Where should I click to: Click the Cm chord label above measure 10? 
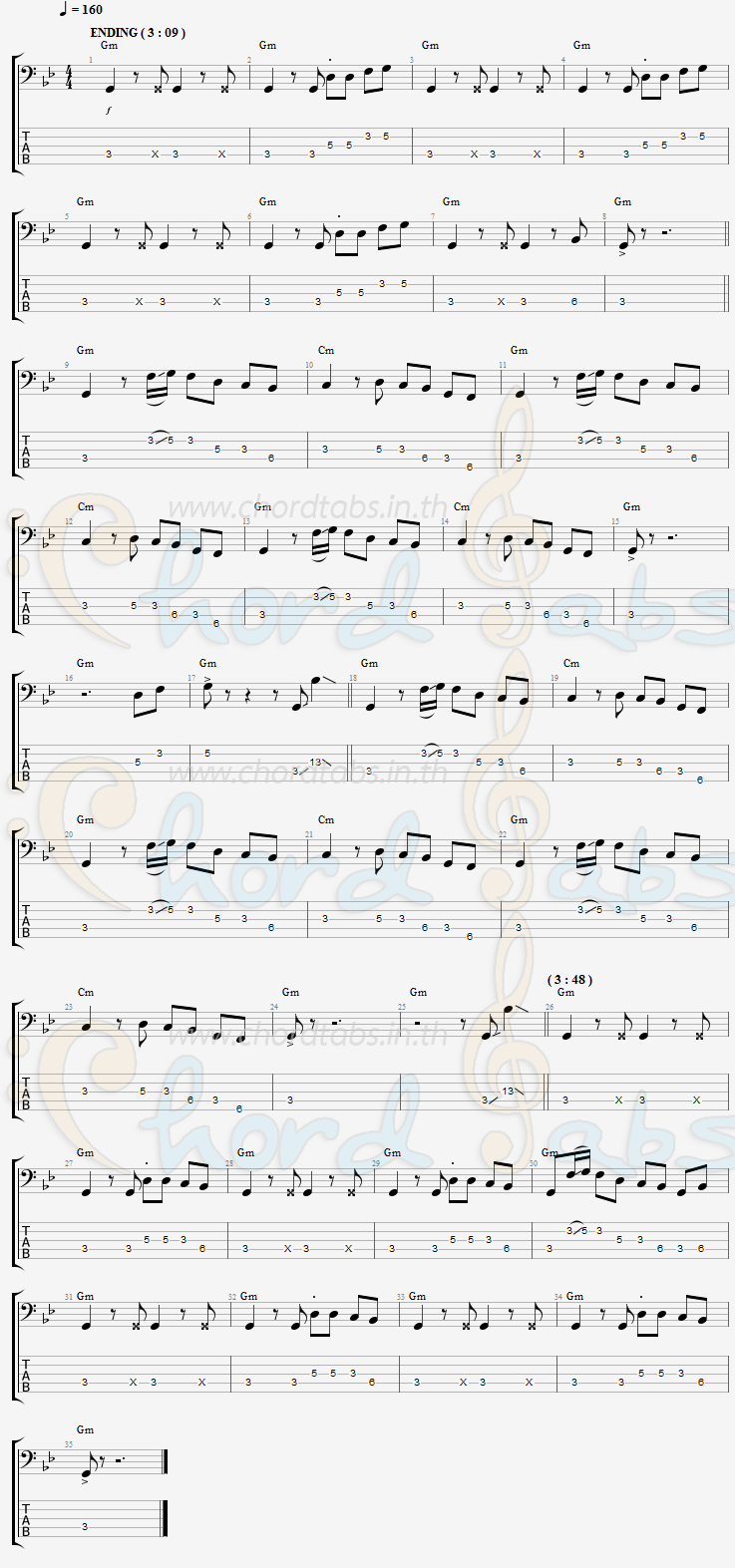point(326,351)
